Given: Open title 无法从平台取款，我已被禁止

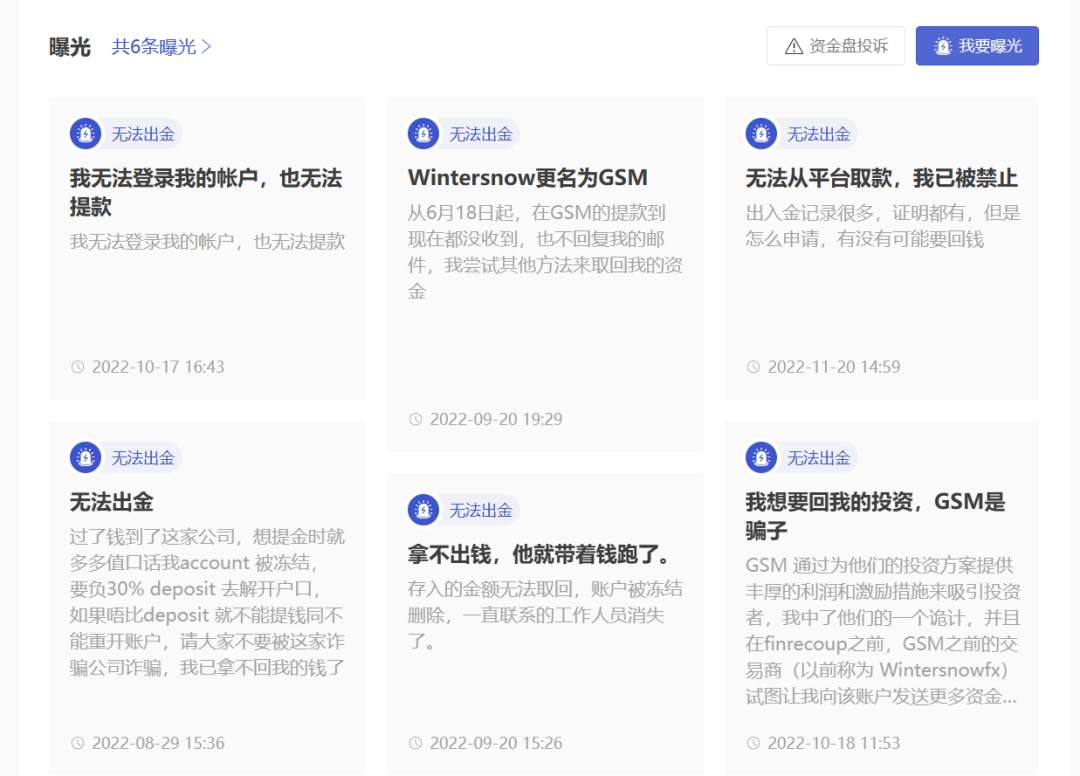Looking at the screenshot, I should coord(882,178).
